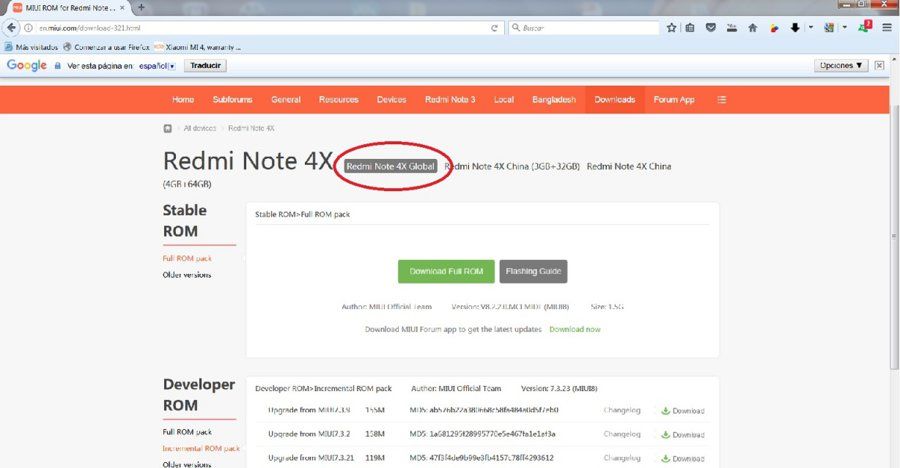
Task: Open the Pocket icon in toolbar
Action: click(711, 28)
